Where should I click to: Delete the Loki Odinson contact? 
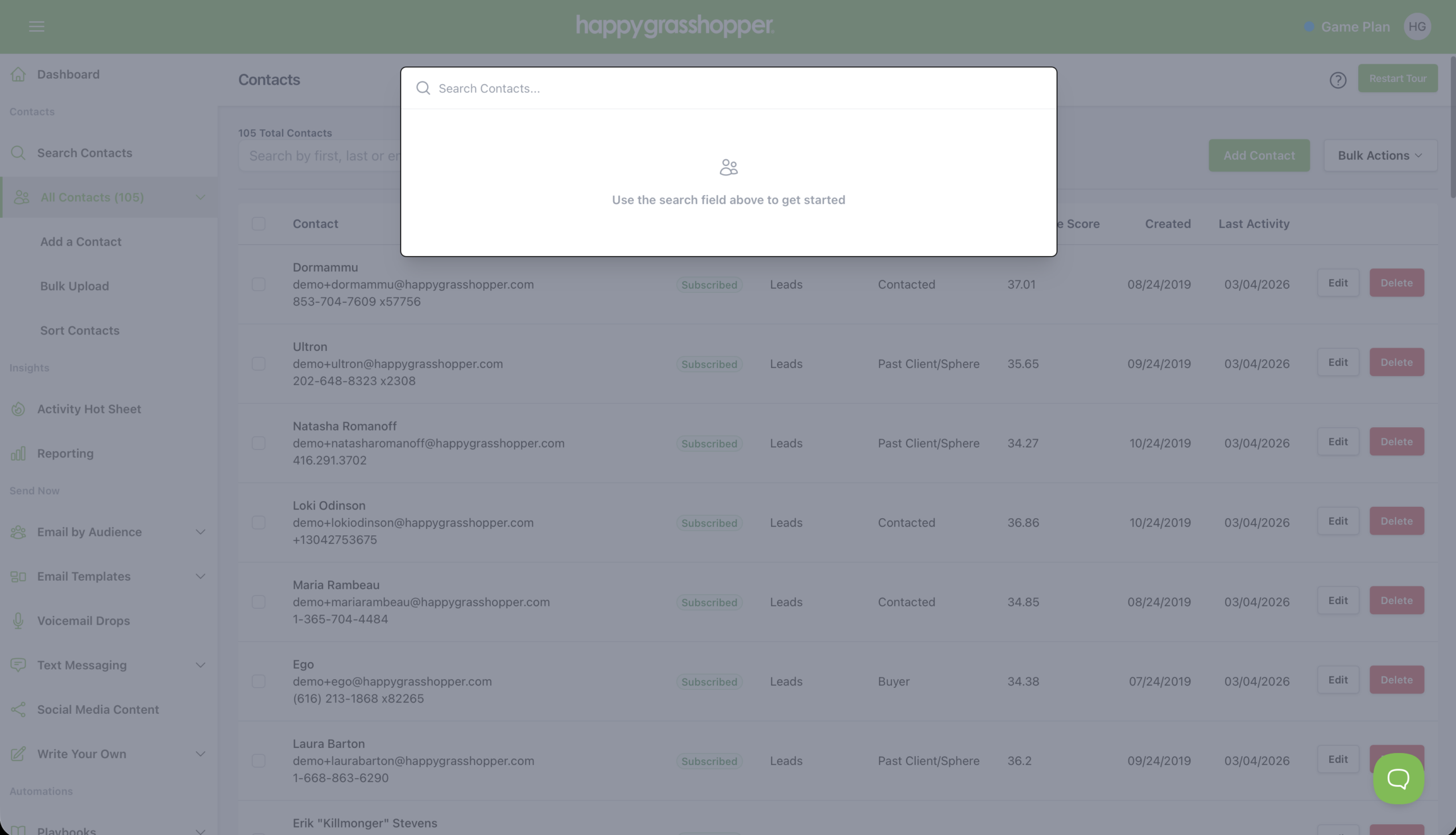(x=1396, y=520)
